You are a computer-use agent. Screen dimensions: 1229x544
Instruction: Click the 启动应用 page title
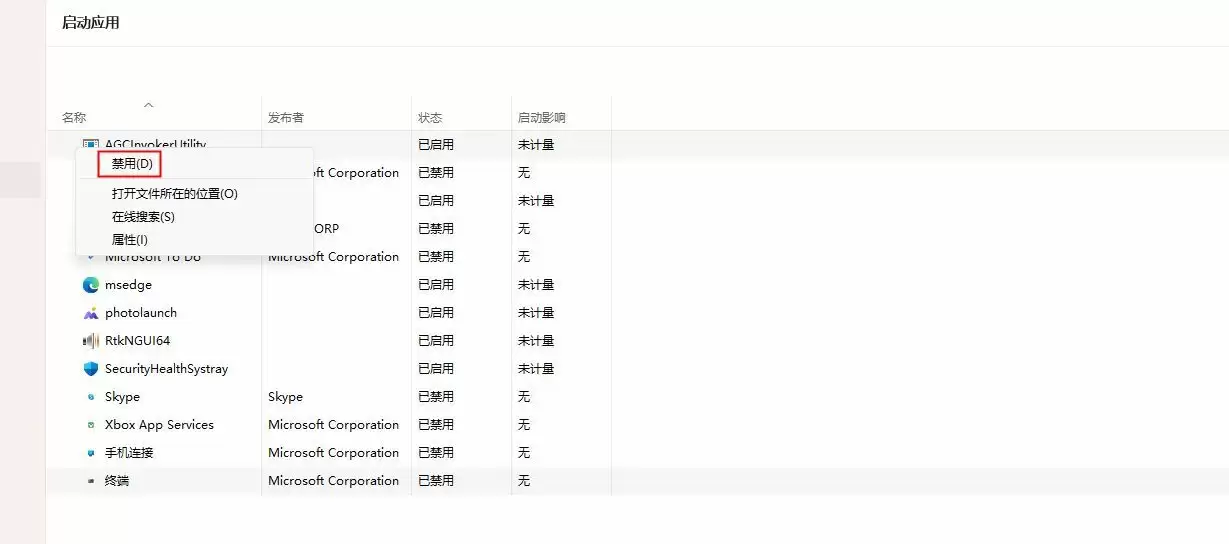[x=91, y=22]
